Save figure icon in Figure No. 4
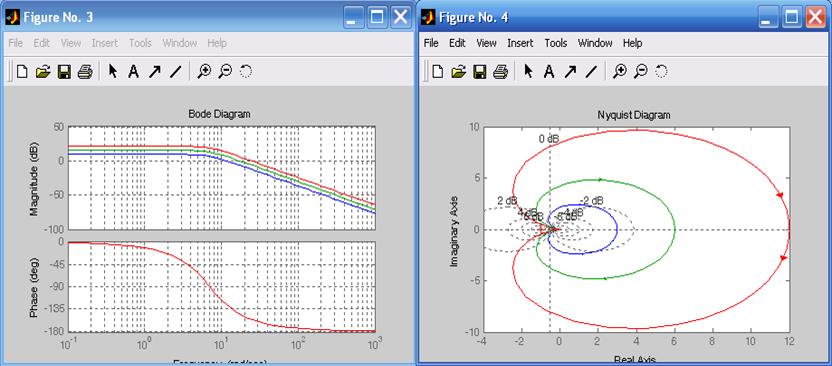This screenshot has height=366, width=832. [480, 71]
